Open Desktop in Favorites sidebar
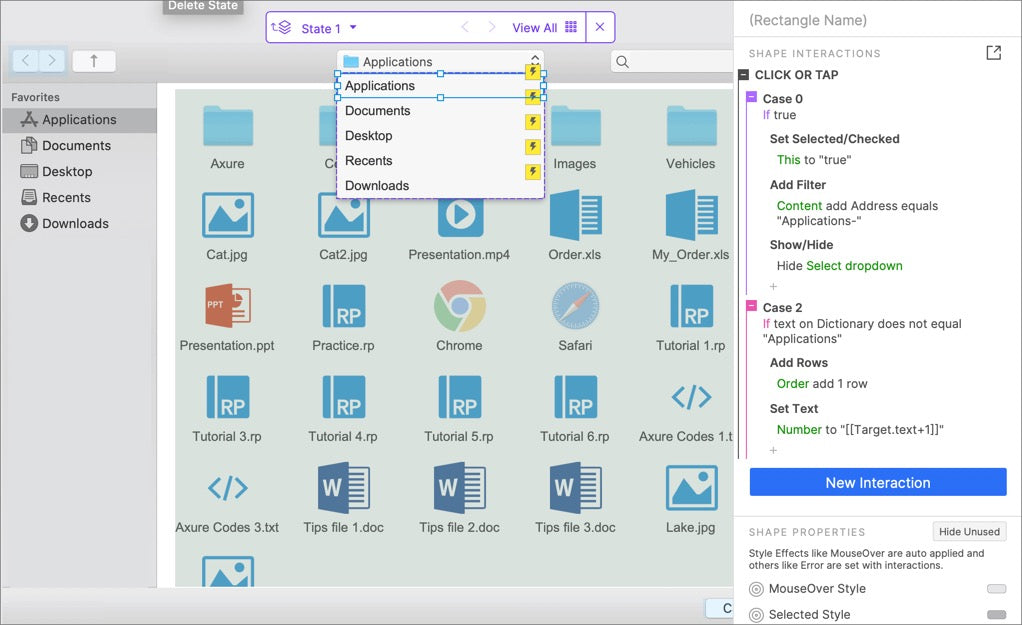This screenshot has height=625, width=1022. (79, 171)
